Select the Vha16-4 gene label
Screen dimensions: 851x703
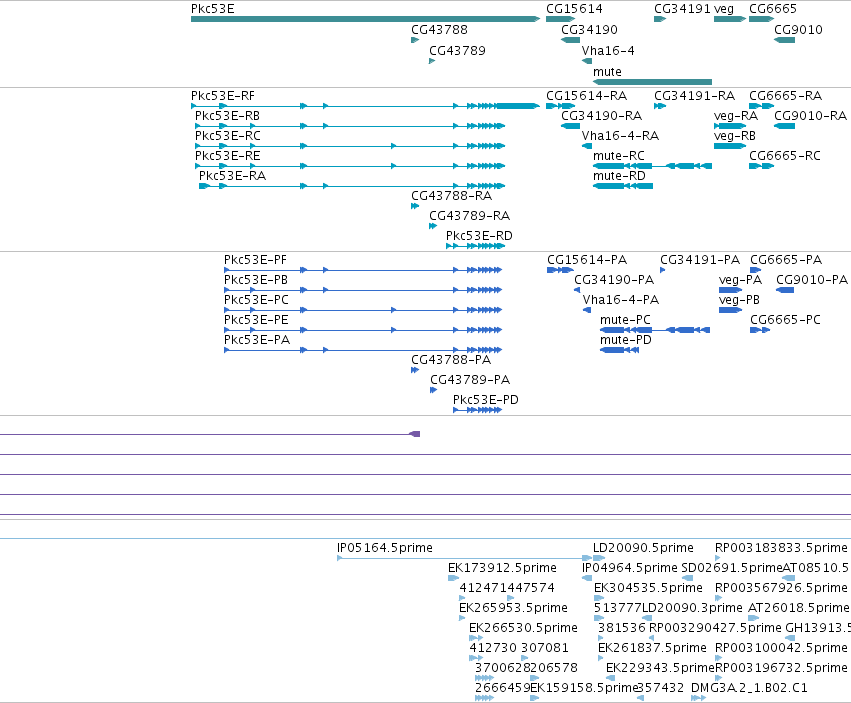(x=608, y=51)
